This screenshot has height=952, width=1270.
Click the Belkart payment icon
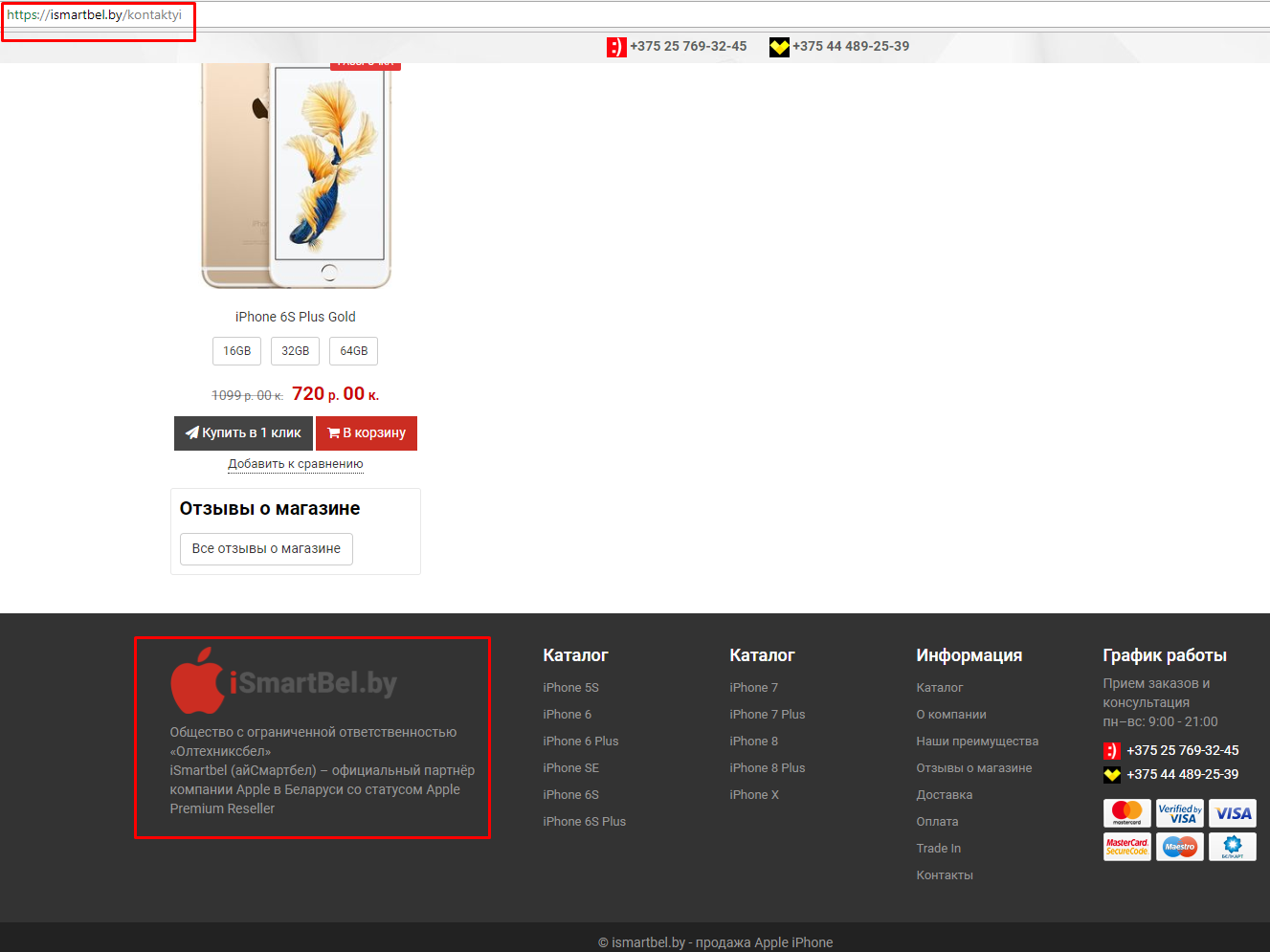coord(1233,847)
